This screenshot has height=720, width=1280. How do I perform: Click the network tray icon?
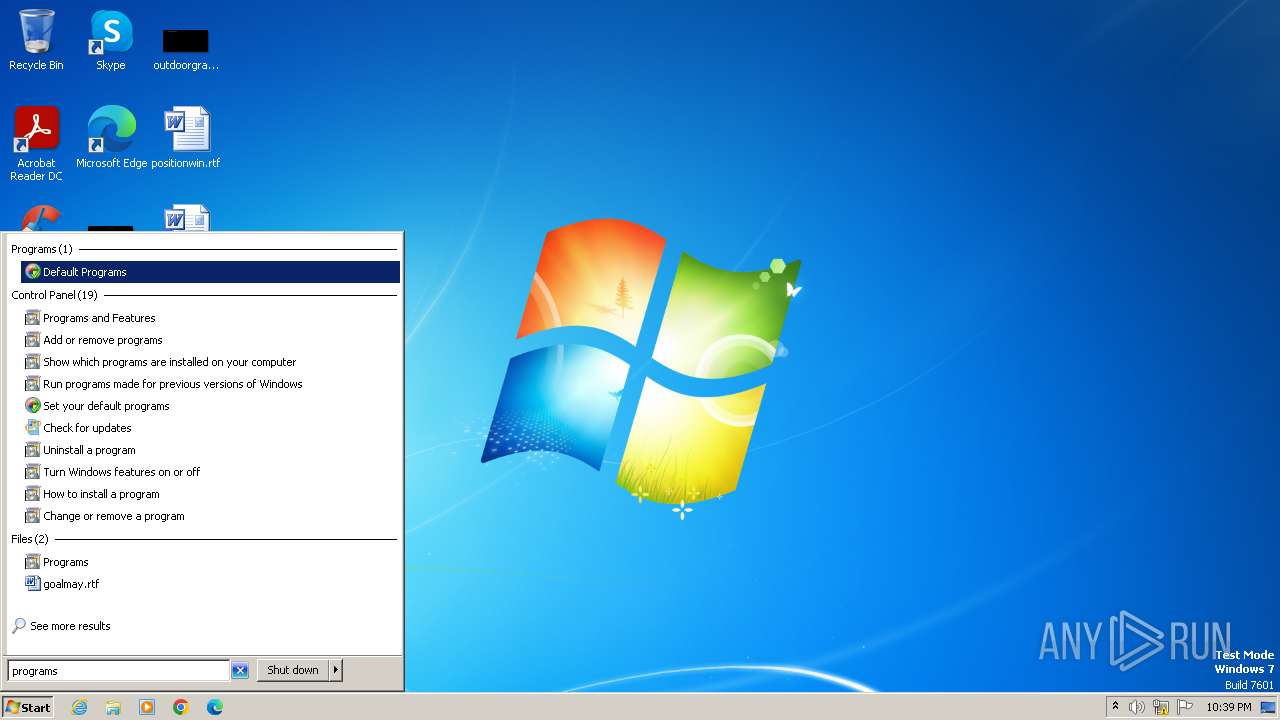(x=1161, y=707)
